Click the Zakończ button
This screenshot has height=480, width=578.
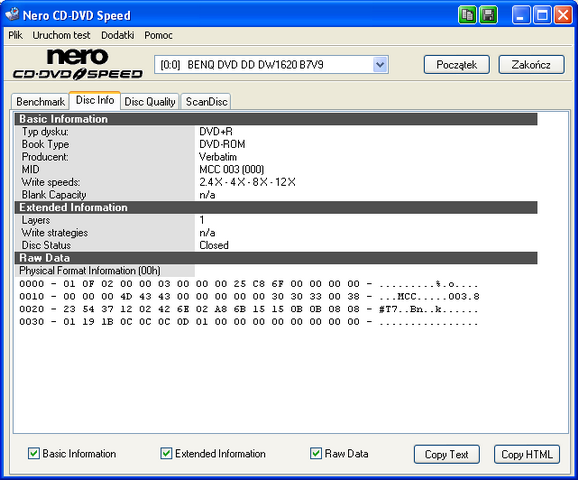click(x=531, y=65)
